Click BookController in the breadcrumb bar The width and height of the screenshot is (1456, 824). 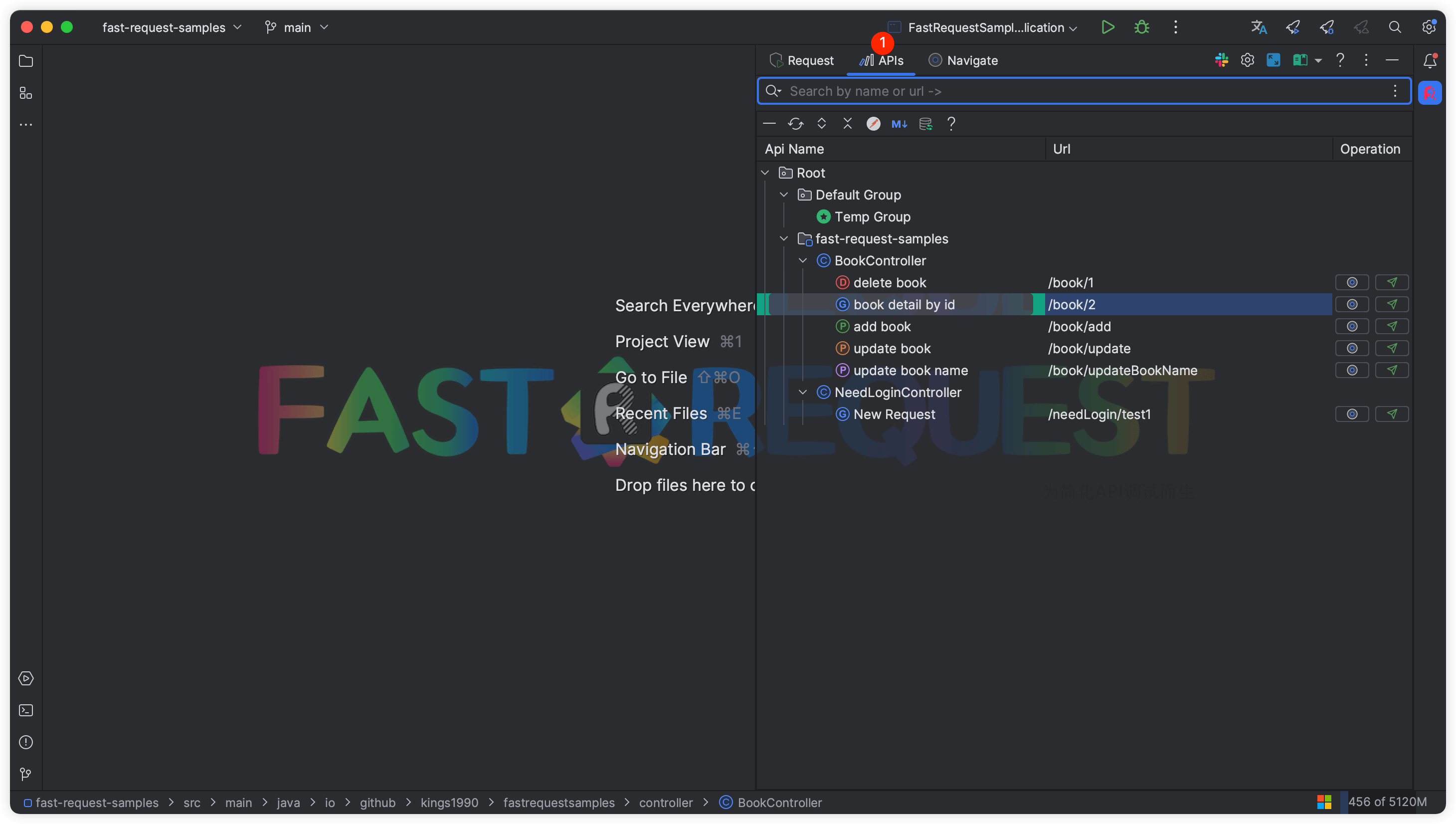tap(779, 803)
